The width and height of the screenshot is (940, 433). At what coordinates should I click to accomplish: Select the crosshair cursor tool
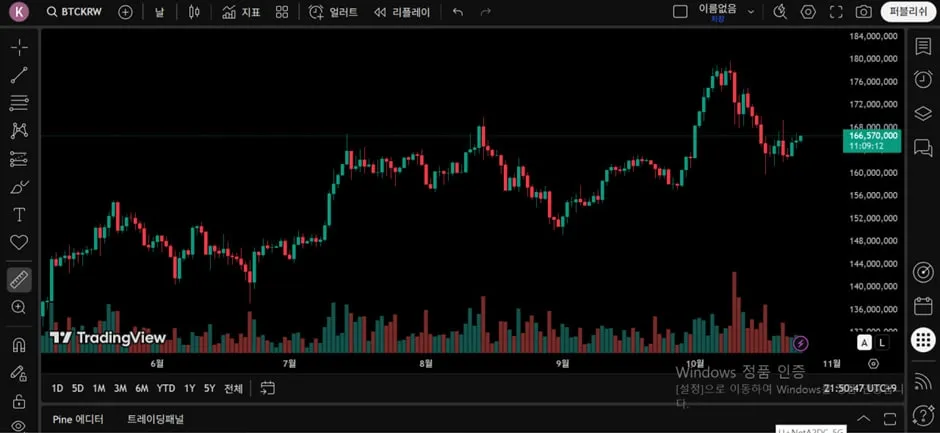pyautogui.click(x=19, y=47)
